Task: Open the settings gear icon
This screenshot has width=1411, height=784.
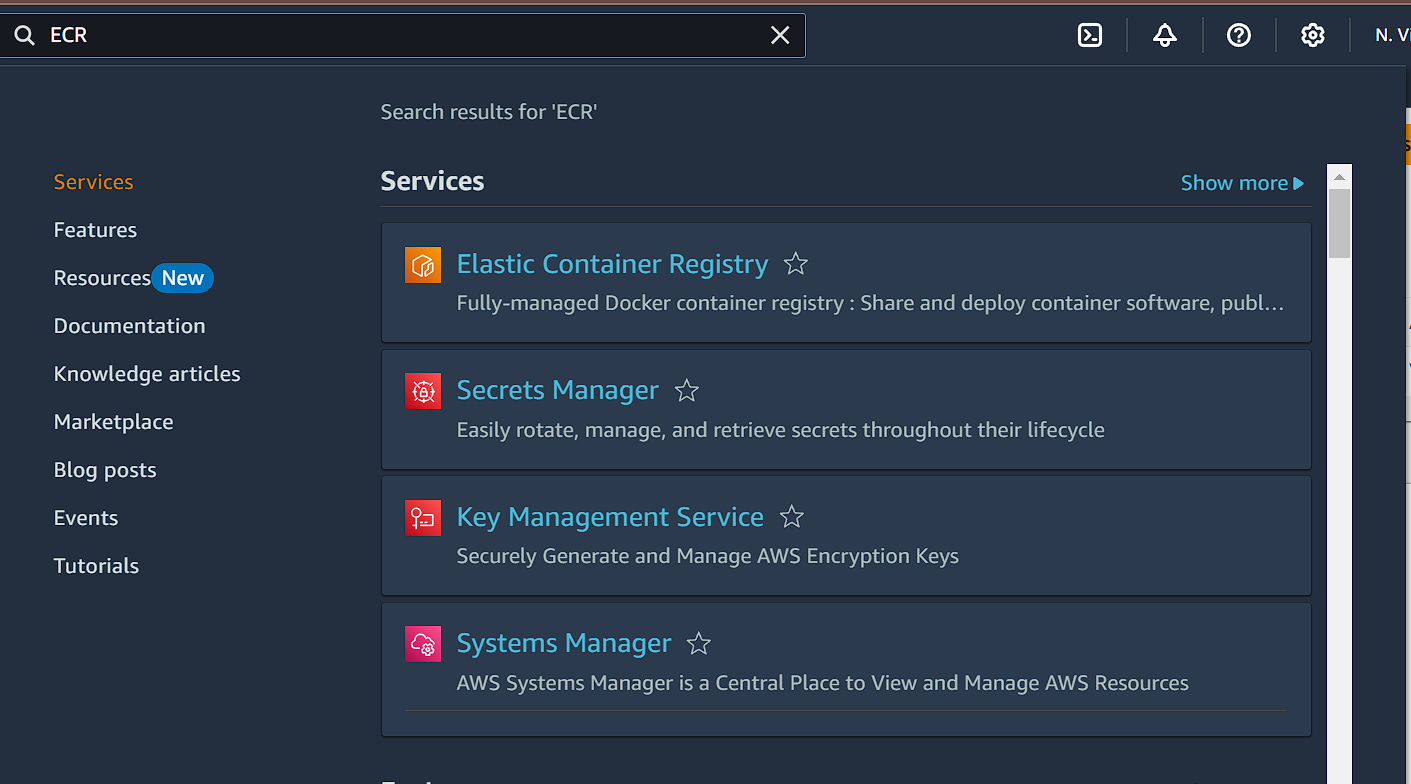Action: [x=1313, y=36]
